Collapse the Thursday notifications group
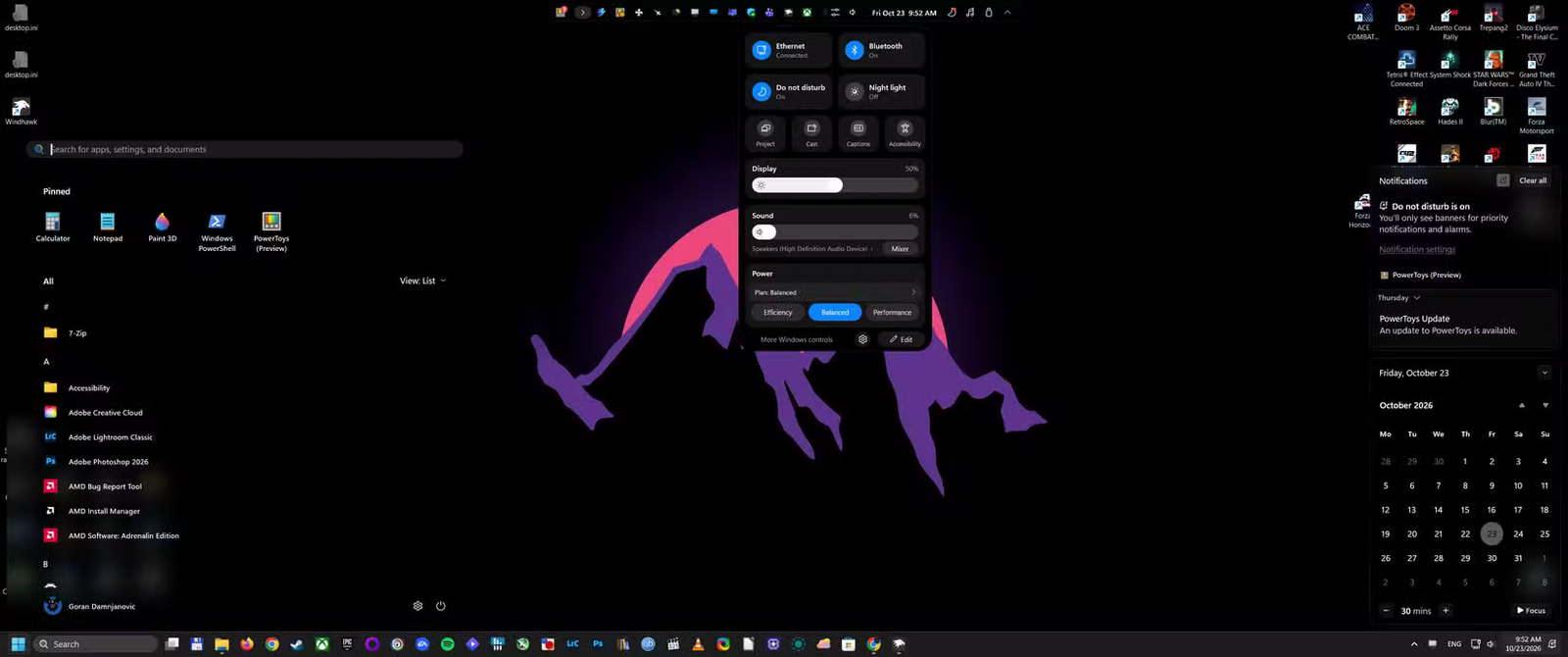This screenshot has height=657, width=1568. 1399,298
